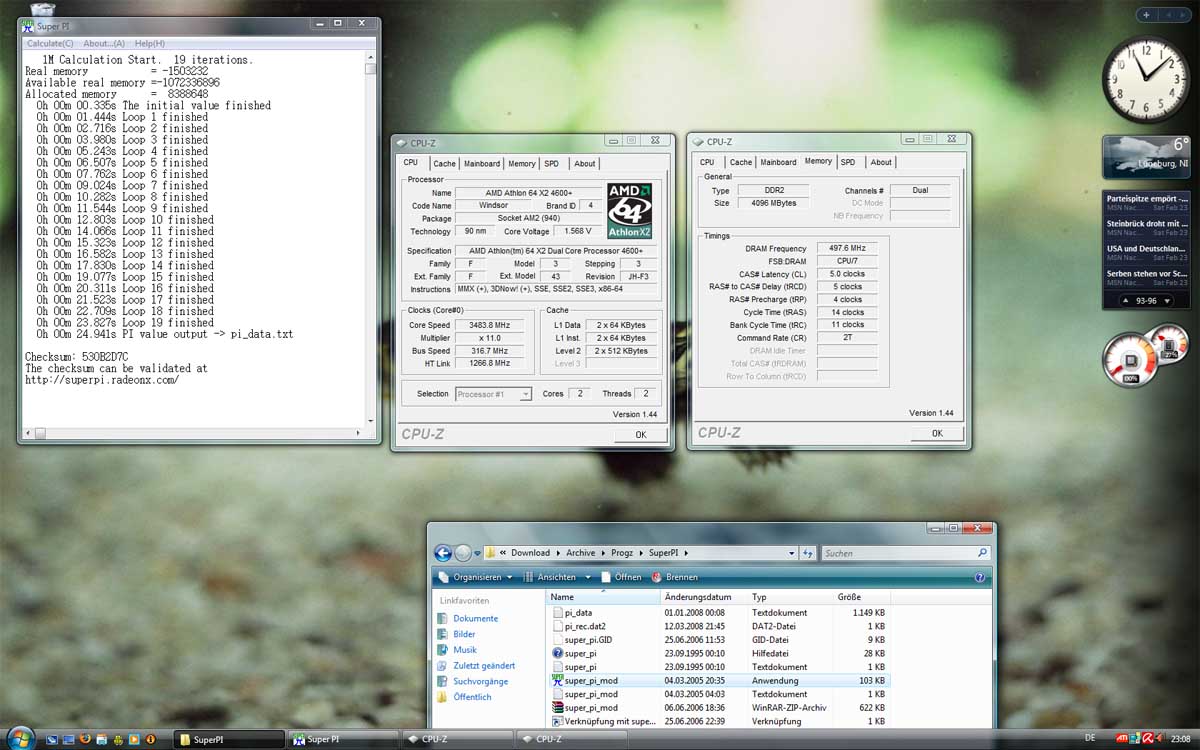The height and width of the screenshot is (750, 1200).
Task: Open Explorer help question mark icon
Action: pyautogui.click(x=980, y=577)
